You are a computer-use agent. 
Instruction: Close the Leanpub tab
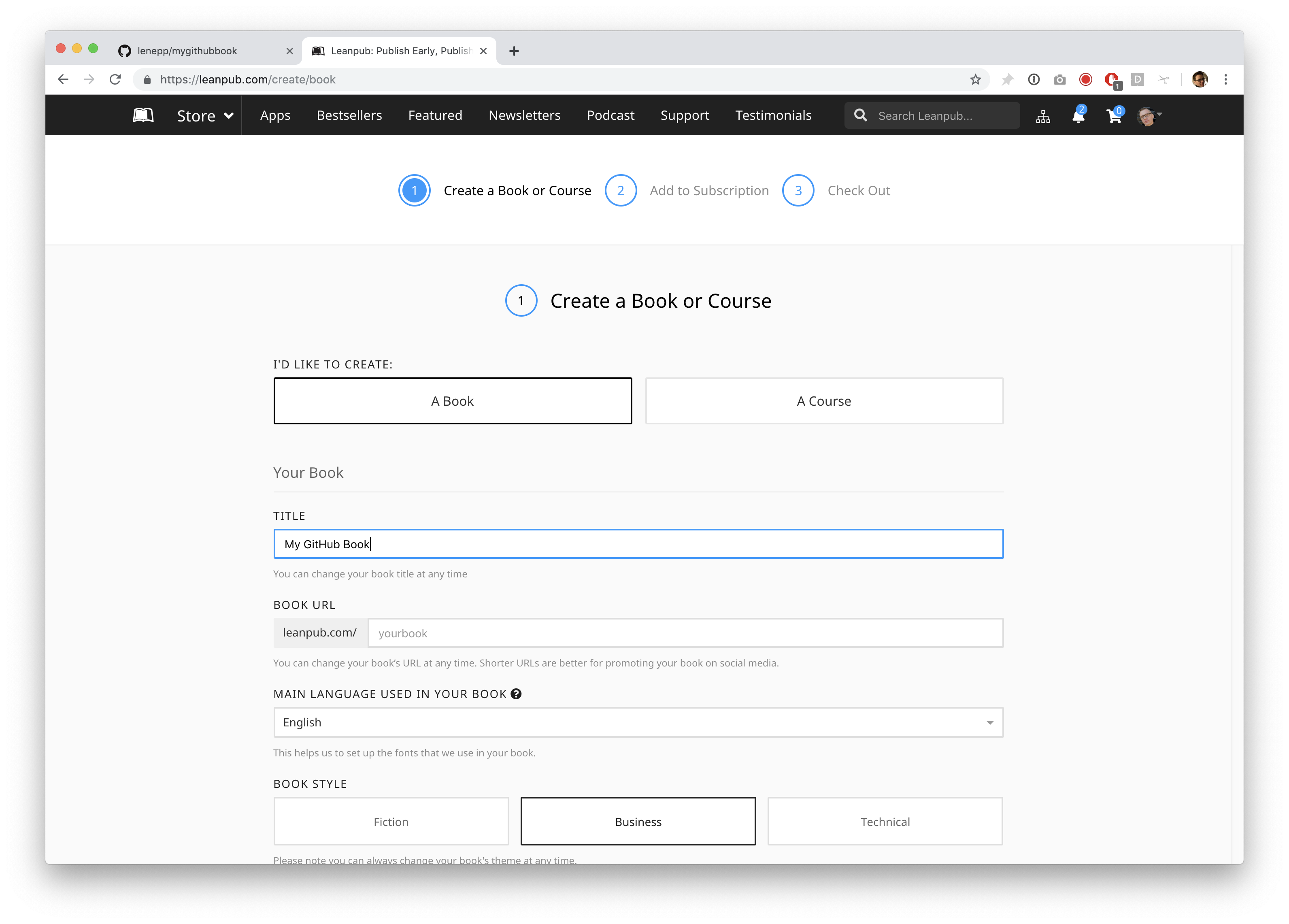coord(483,51)
